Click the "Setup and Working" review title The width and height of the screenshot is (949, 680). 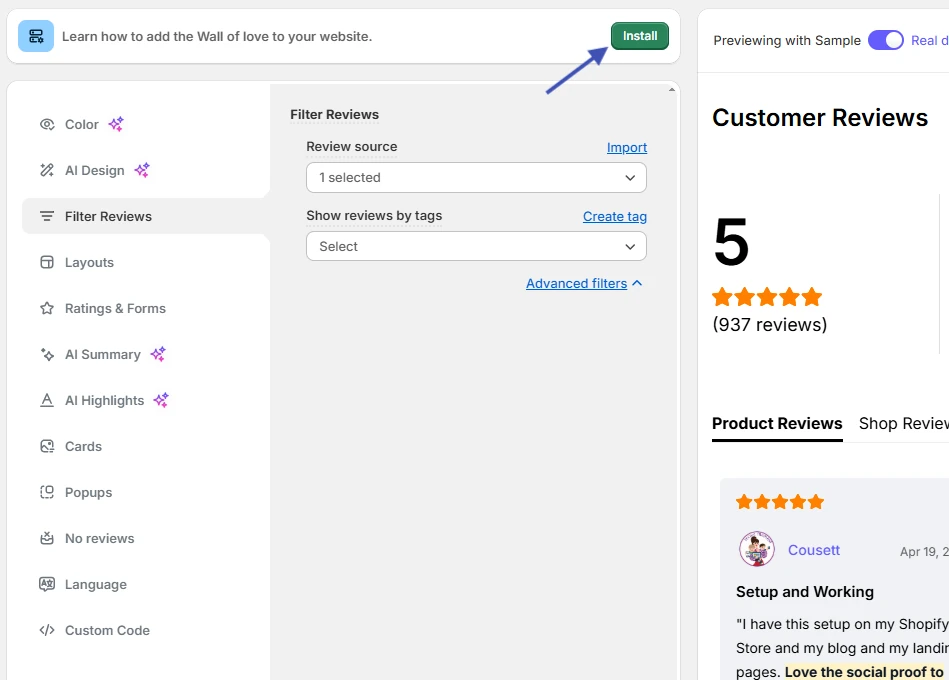(x=805, y=592)
